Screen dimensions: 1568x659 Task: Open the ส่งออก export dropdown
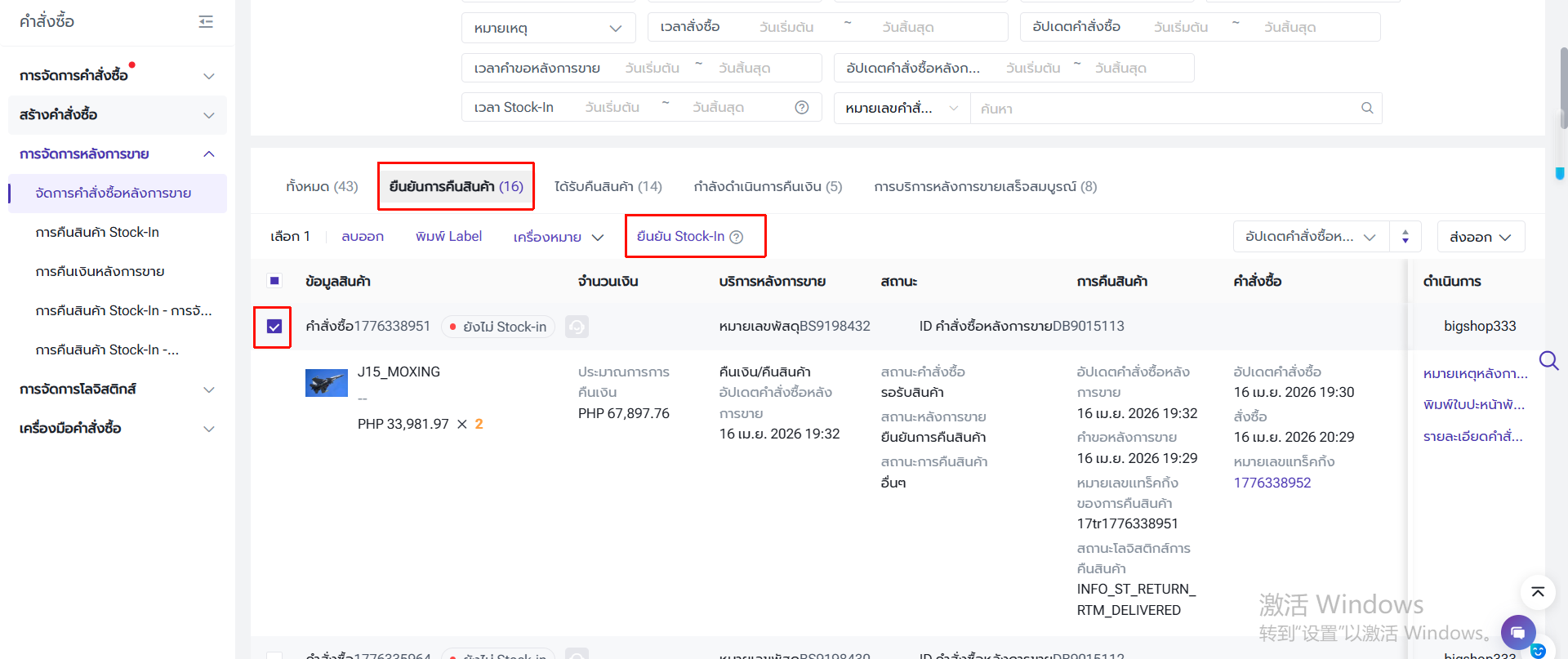1480,237
